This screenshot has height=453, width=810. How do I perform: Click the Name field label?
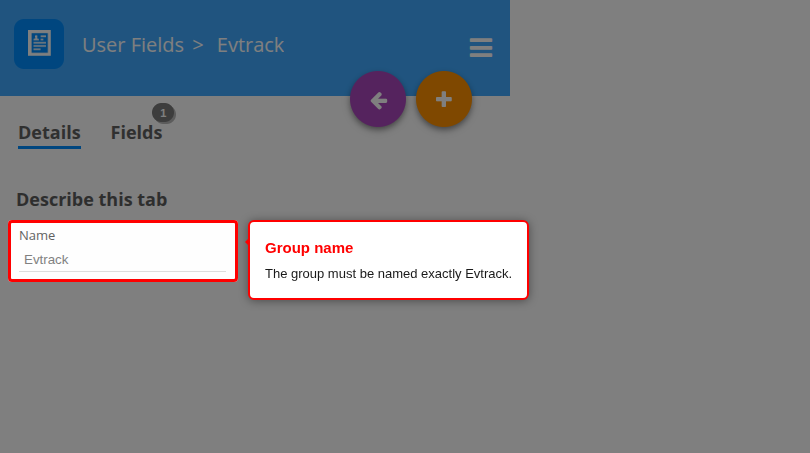pos(37,236)
